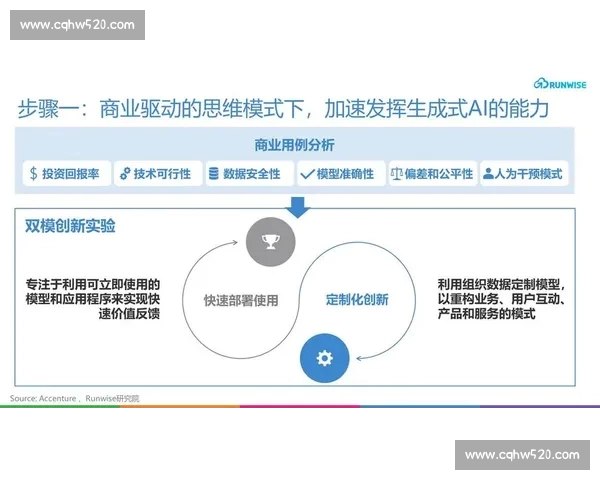Screen dimensions: 600x480
Task: Click the balance scale icon beside 偏差和公平性
Action: pyautogui.click(x=396, y=174)
